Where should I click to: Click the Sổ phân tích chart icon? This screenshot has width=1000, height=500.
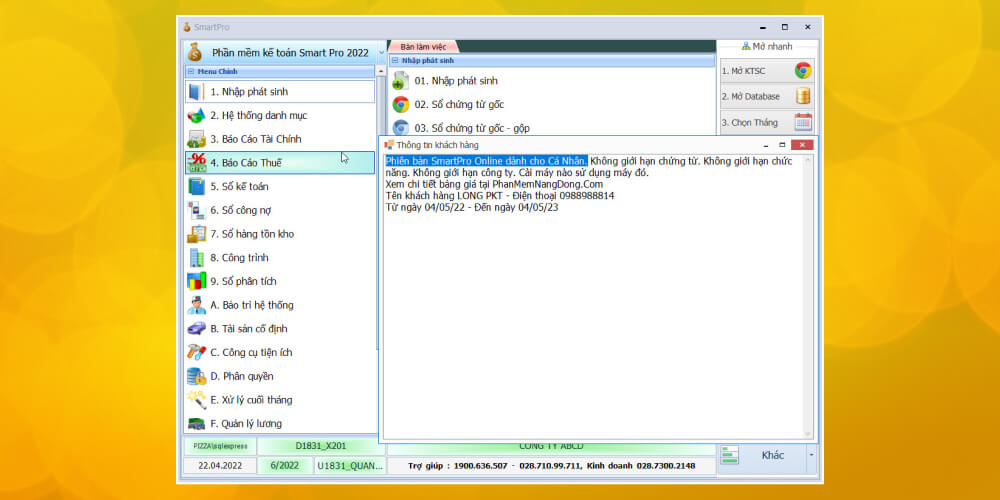point(196,281)
